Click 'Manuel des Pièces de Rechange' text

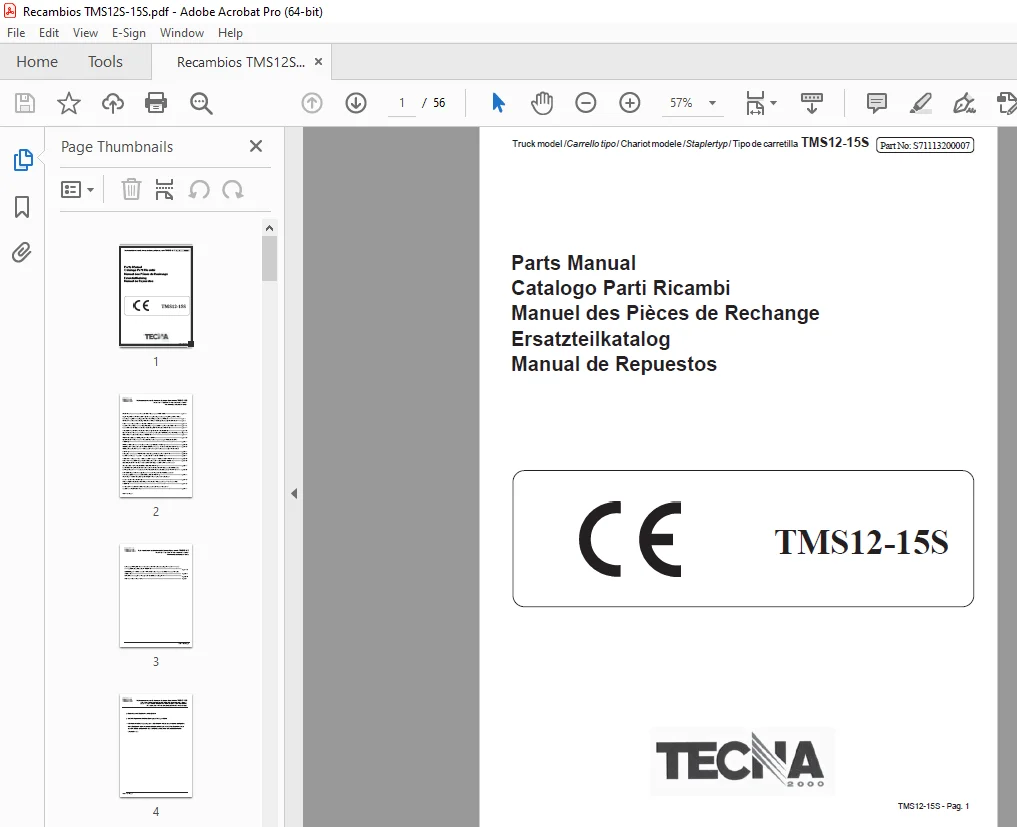coord(665,313)
